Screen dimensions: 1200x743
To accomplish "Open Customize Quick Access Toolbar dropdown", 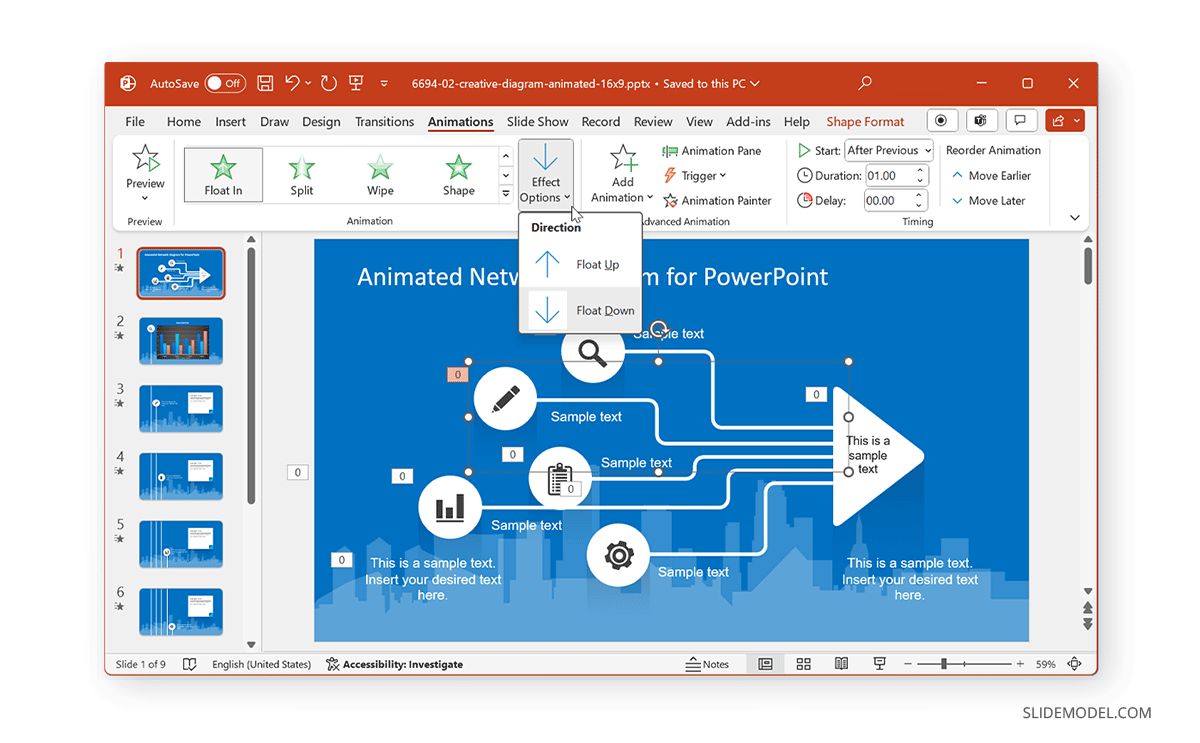I will click(384, 84).
